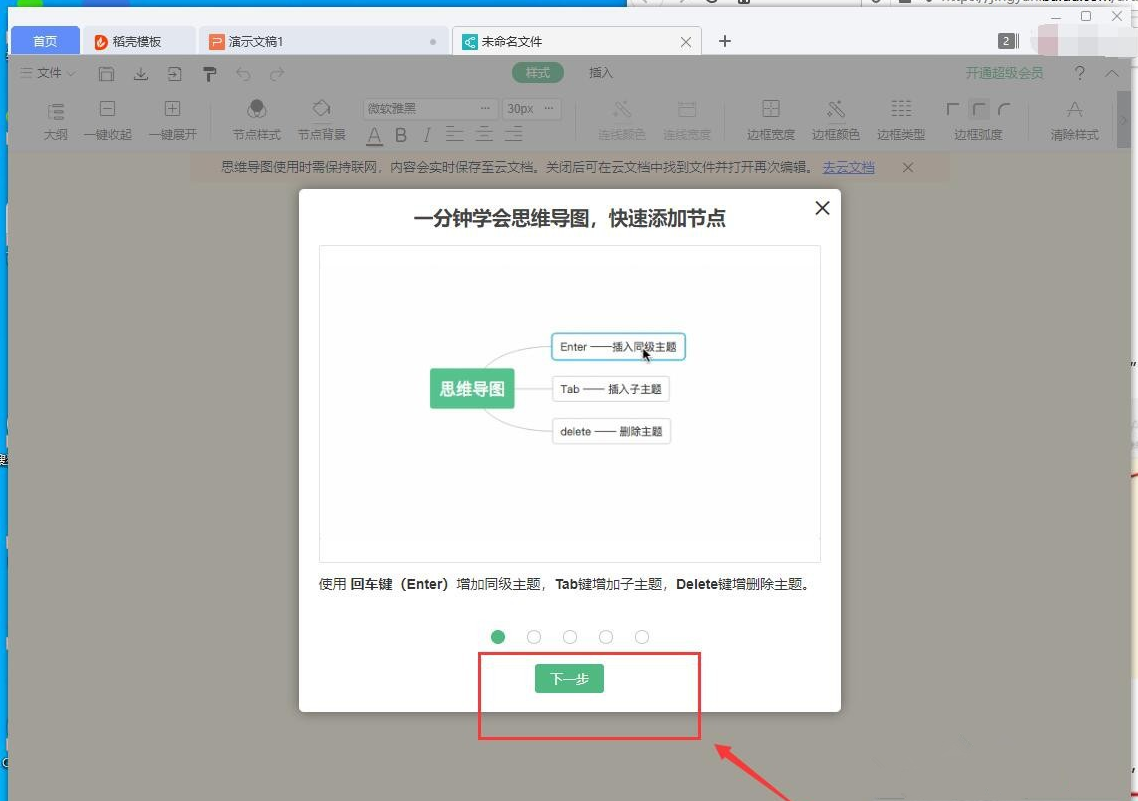Click the undo arrow icon
The width and height of the screenshot is (1138, 801).
coord(243,73)
